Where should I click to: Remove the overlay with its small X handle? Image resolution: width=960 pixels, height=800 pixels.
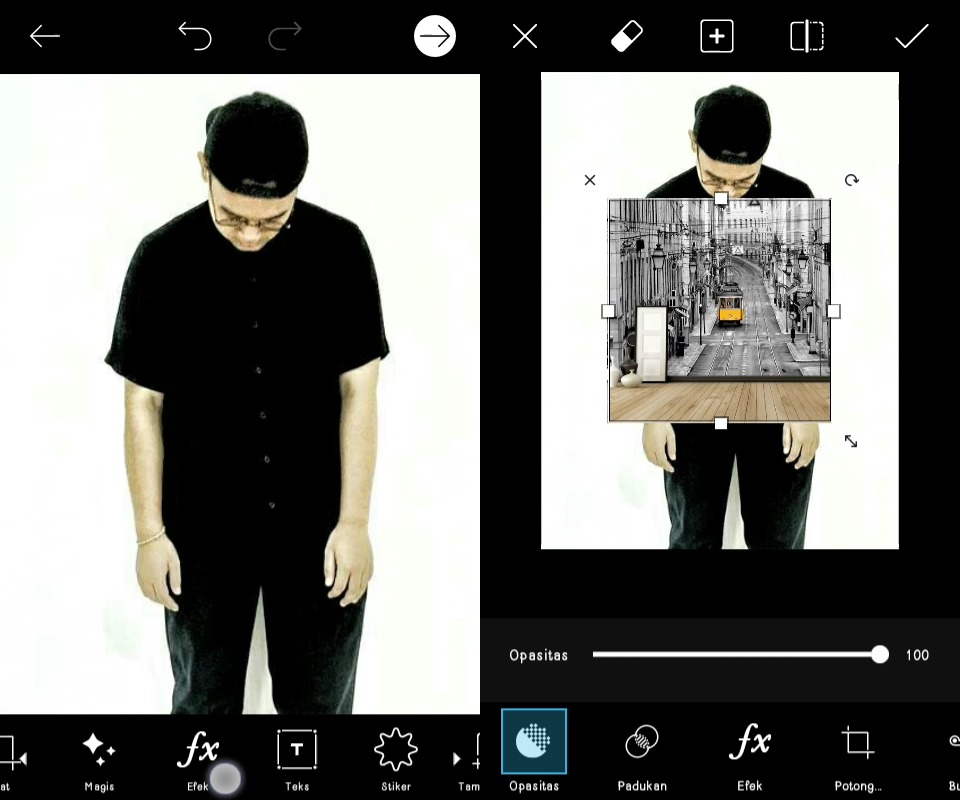[x=590, y=180]
